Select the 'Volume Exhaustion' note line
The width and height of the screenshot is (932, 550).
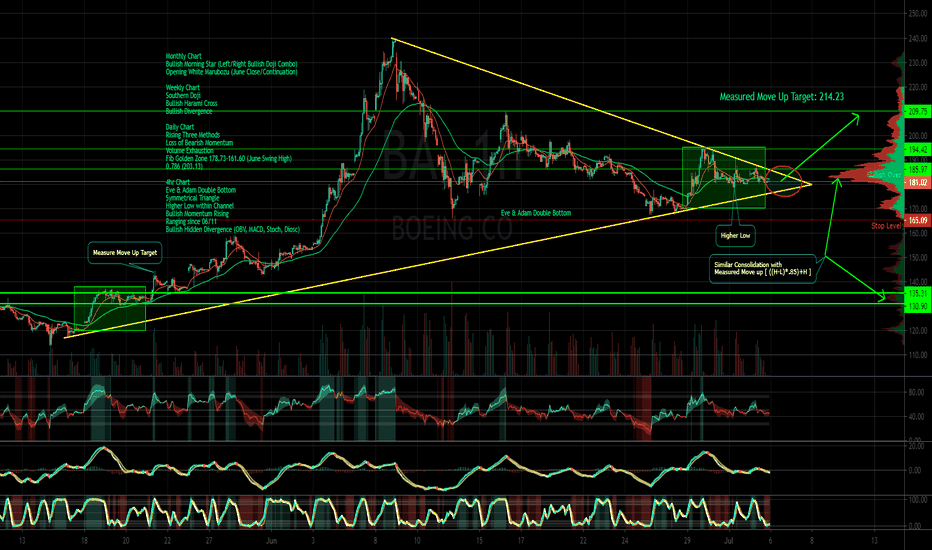(x=190, y=150)
